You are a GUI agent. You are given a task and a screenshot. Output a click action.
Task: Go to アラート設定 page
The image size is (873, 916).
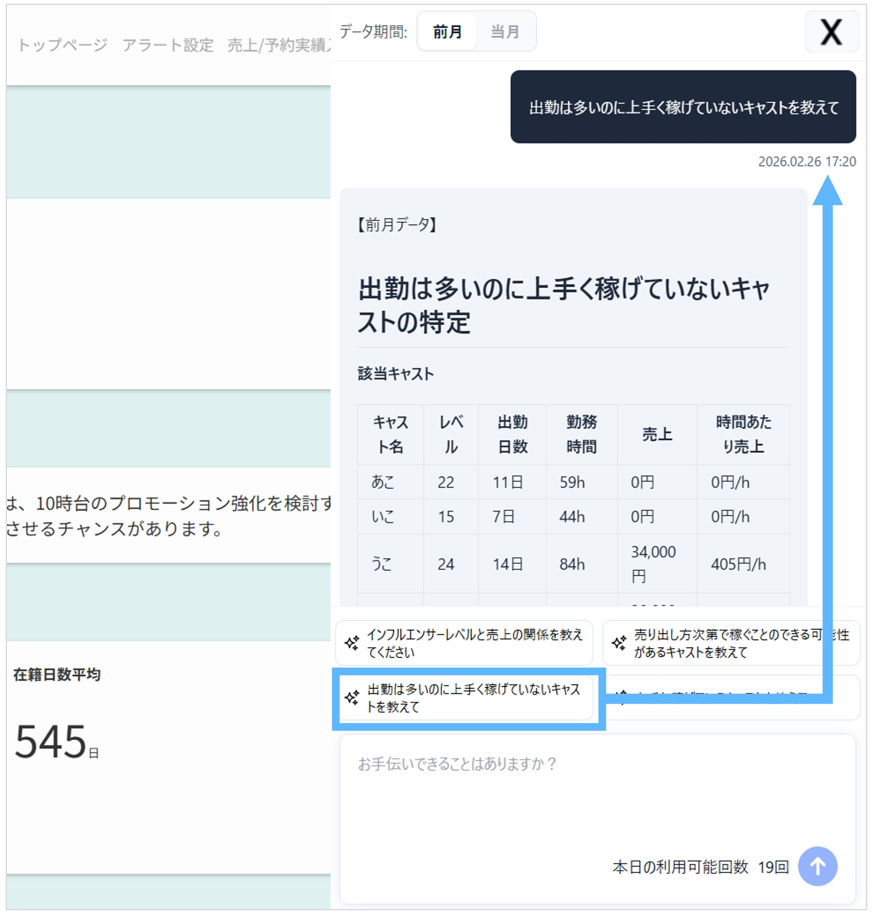coord(167,45)
